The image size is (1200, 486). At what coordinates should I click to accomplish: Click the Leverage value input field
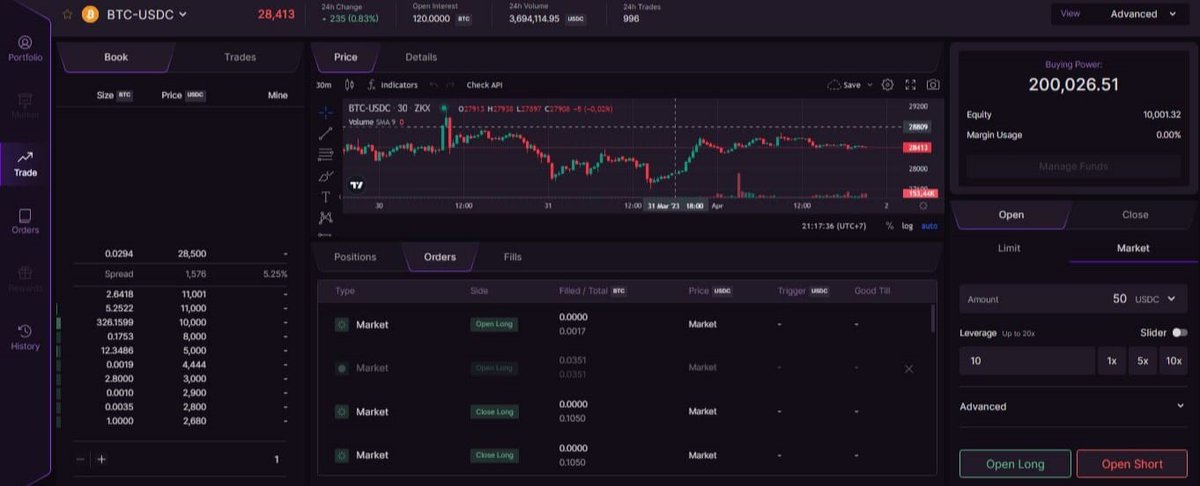pyautogui.click(x=1027, y=361)
